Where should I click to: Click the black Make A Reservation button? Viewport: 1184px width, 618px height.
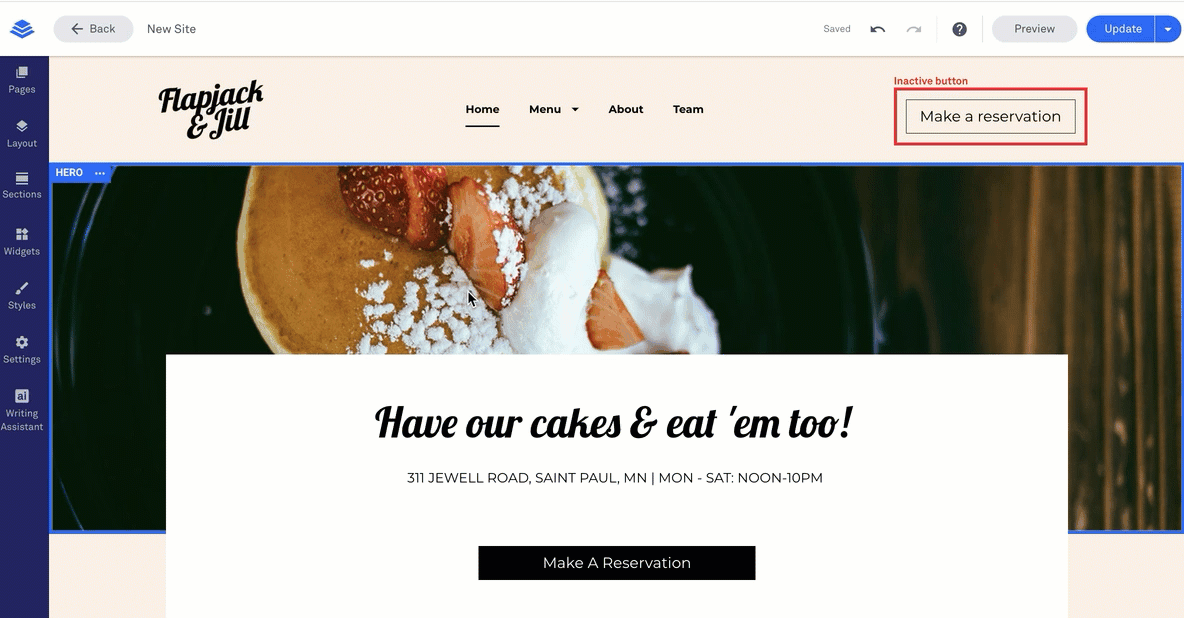click(x=616, y=563)
